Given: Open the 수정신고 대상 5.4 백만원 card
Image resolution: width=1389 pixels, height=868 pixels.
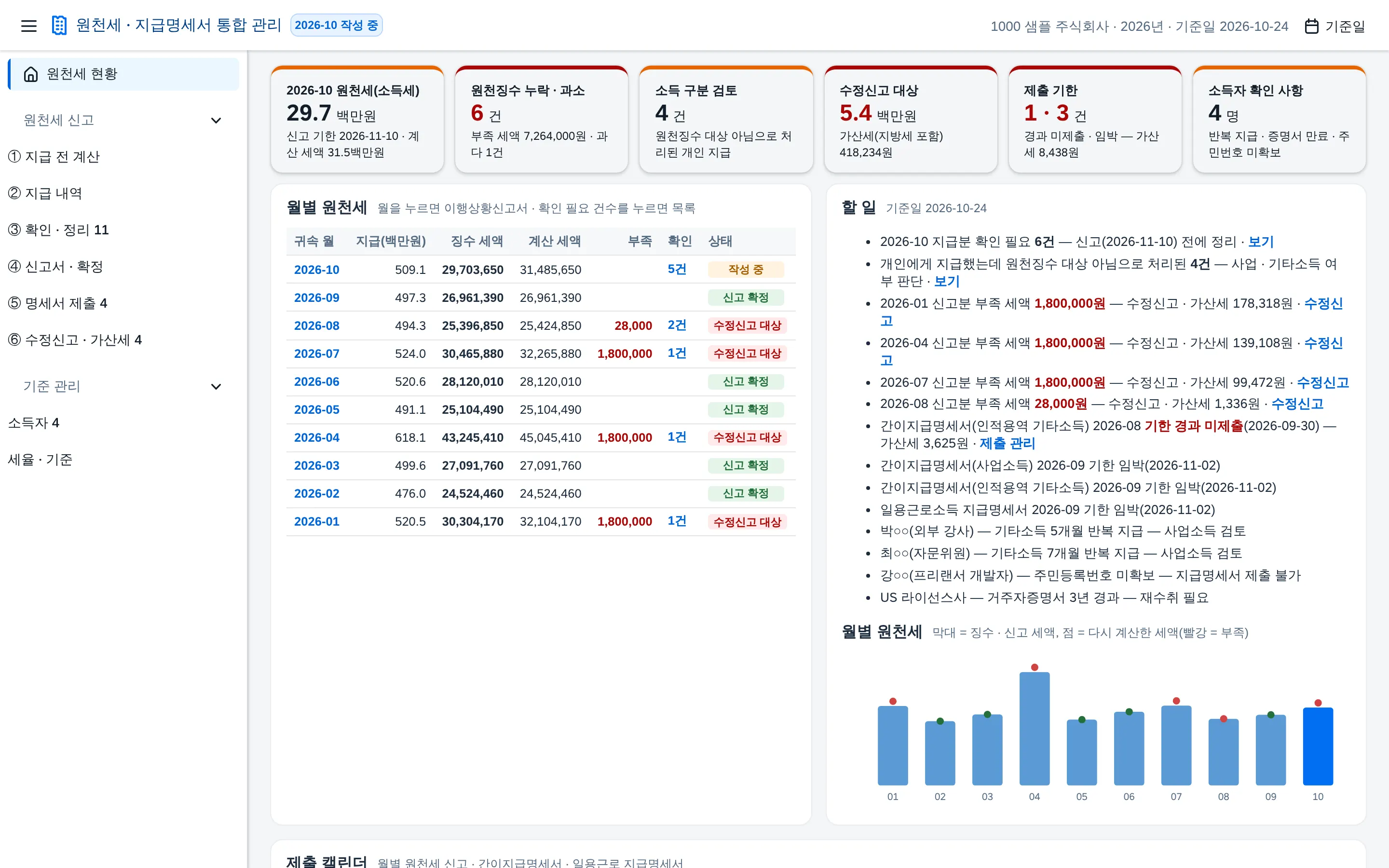Looking at the screenshot, I should 910,120.
